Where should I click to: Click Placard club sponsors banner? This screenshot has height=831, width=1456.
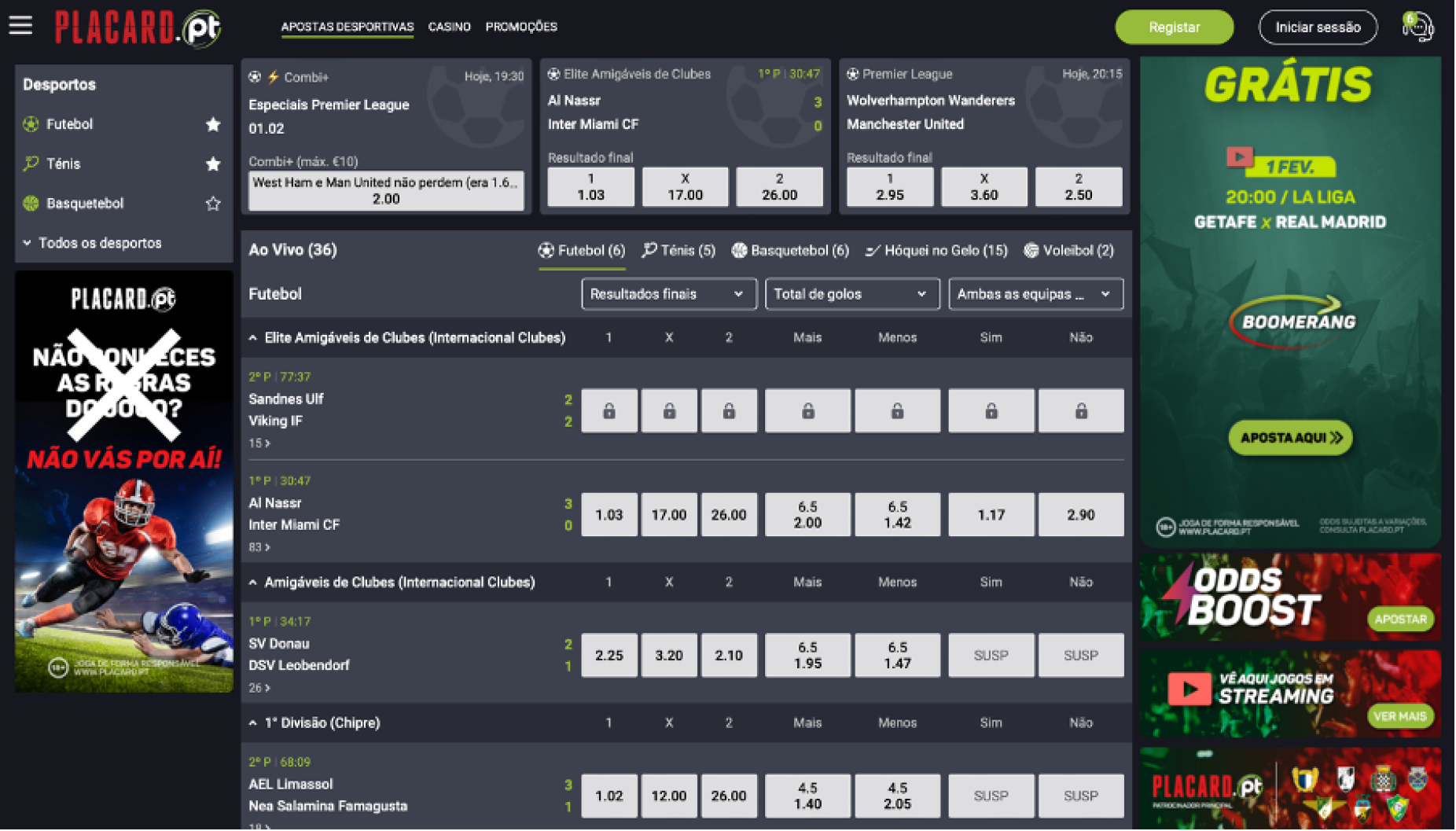point(1292,789)
